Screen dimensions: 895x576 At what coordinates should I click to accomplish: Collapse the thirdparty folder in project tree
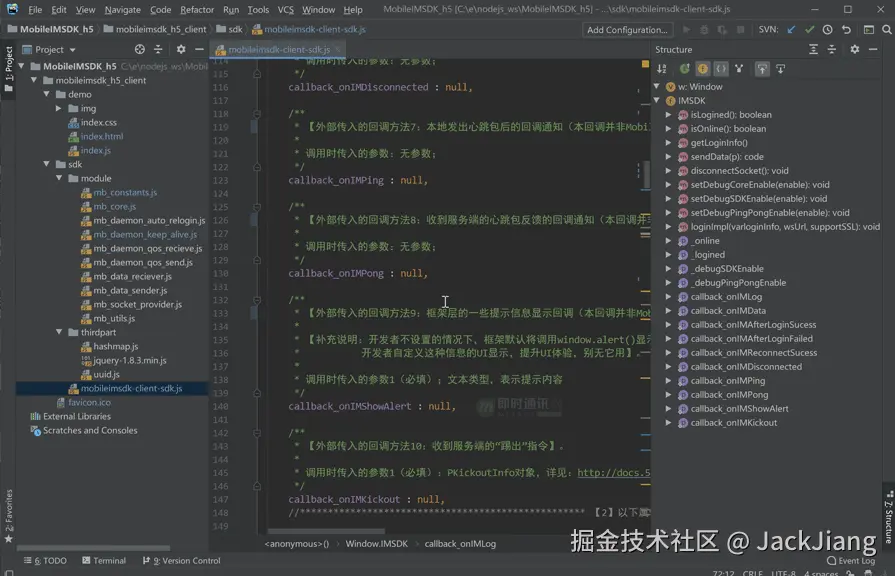tap(60, 332)
